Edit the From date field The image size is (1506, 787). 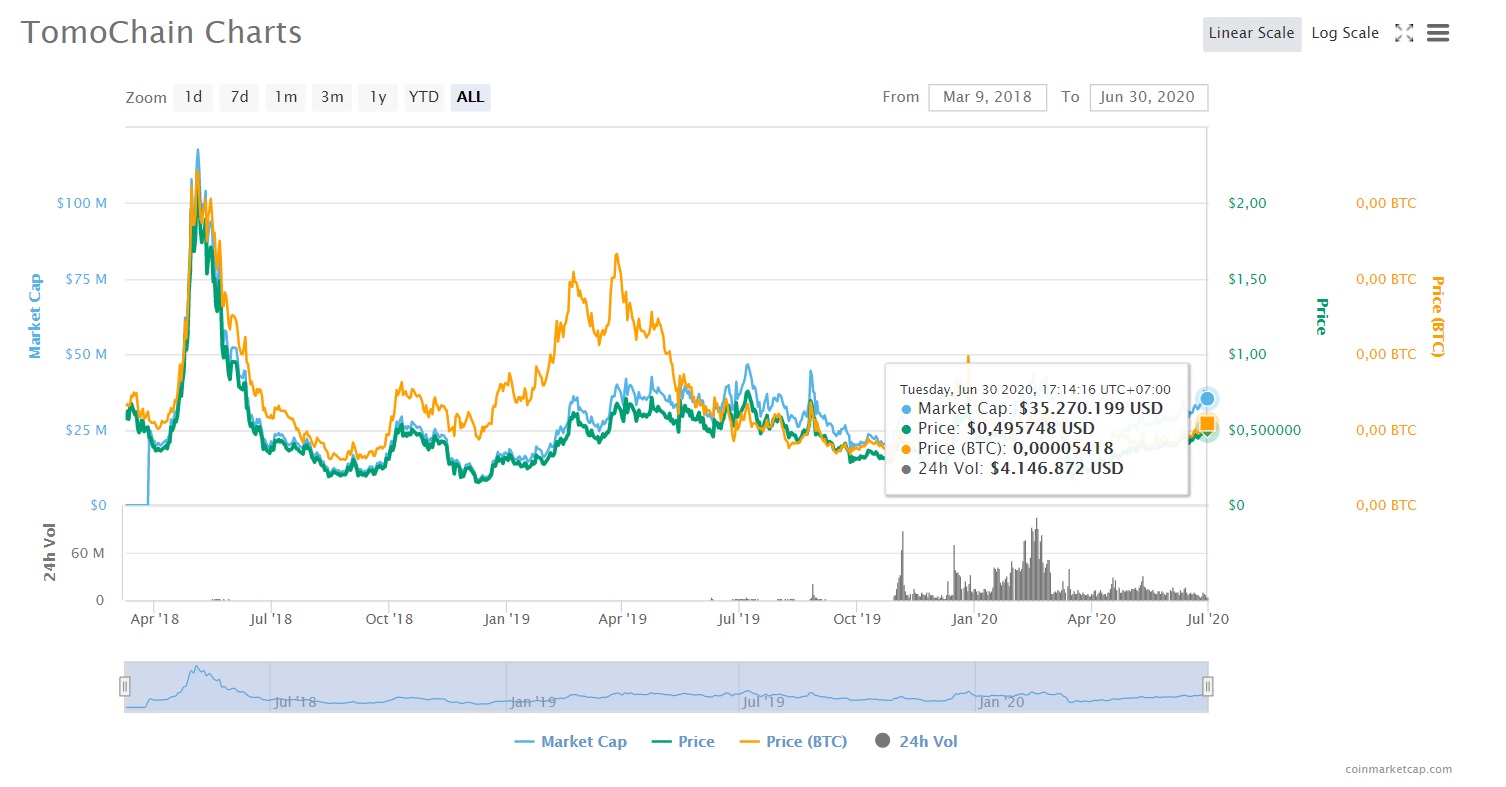[987, 97]
